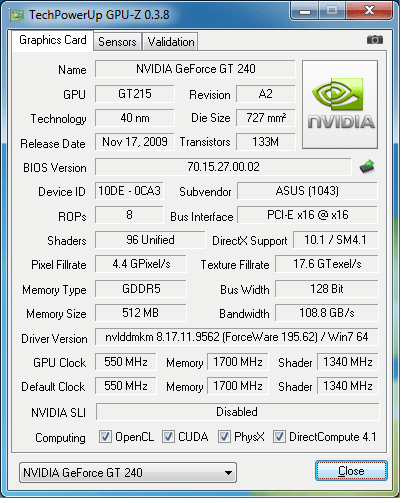The image size is (401, 503).
Task: Click the ROPs value 8
Action: [129, 215]
